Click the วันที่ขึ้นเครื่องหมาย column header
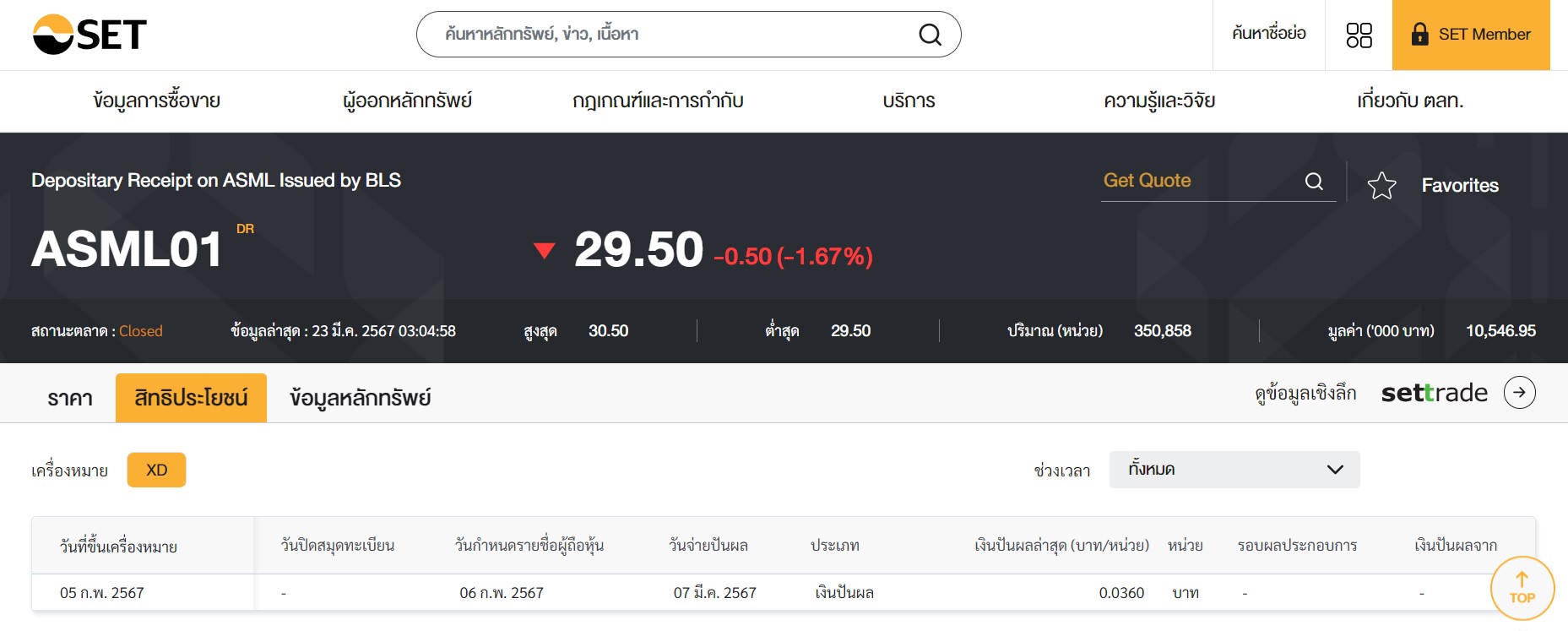Viewport: 1568px width, 631px height. pyautogui.click(x=118, y=547)
